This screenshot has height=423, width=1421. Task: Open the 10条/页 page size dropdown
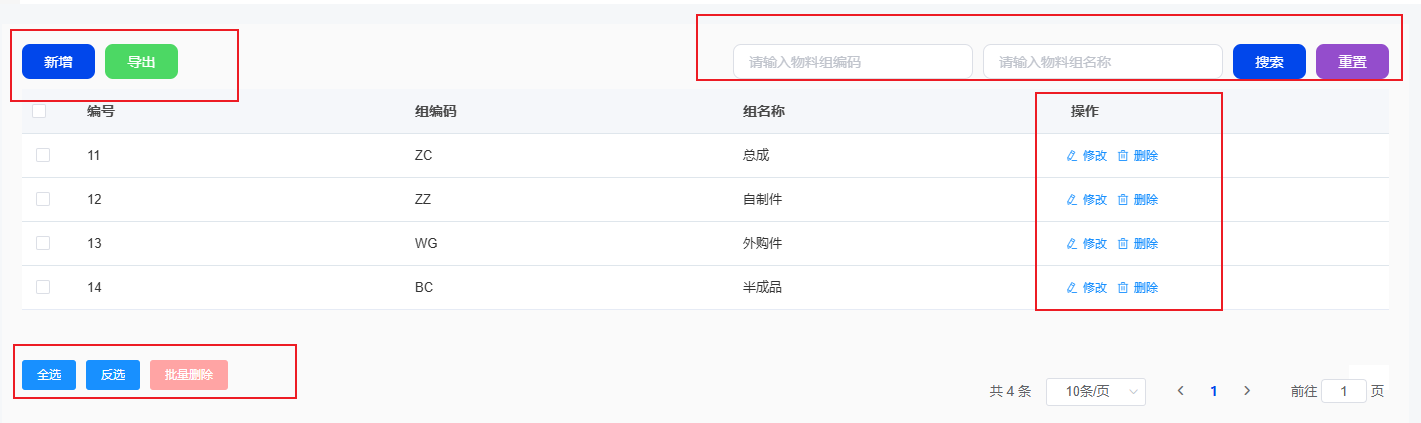coord(1095,392)
